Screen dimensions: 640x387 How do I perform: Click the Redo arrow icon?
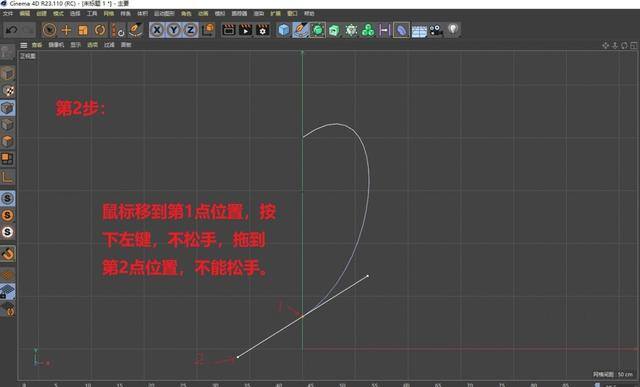click(x=27, y=30)
